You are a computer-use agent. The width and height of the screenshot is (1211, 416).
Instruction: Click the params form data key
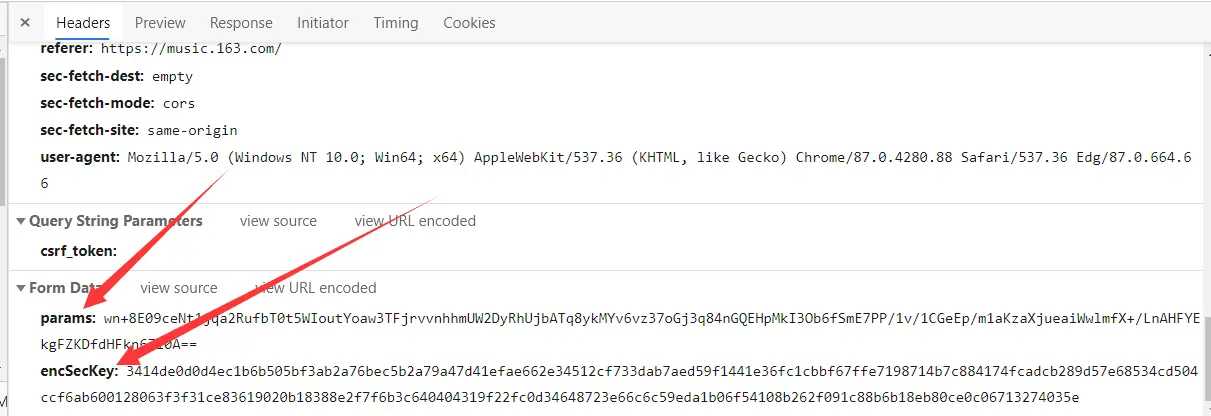[67, 318]
